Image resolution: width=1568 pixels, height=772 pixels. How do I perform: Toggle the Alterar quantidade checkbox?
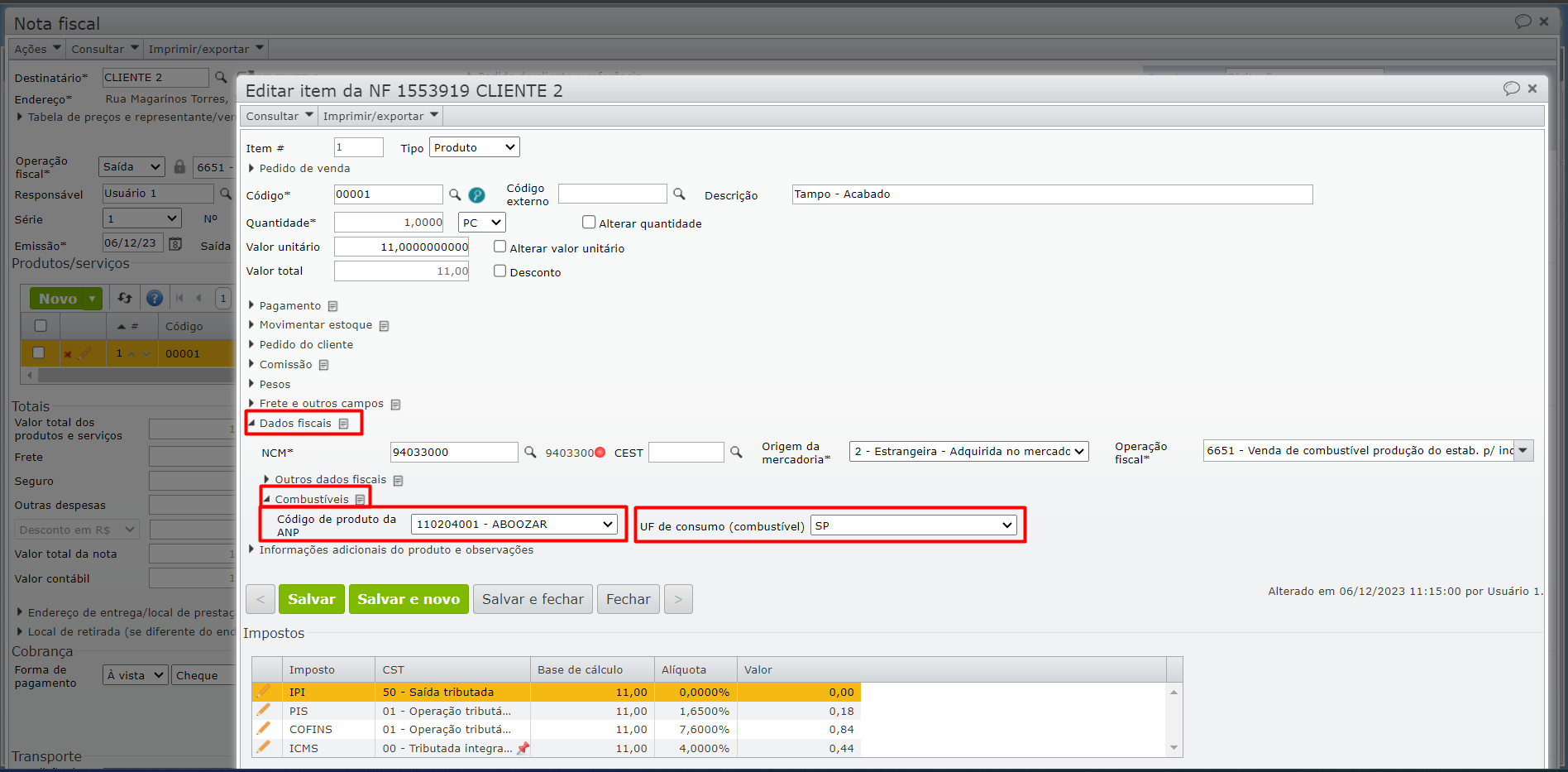589,222
